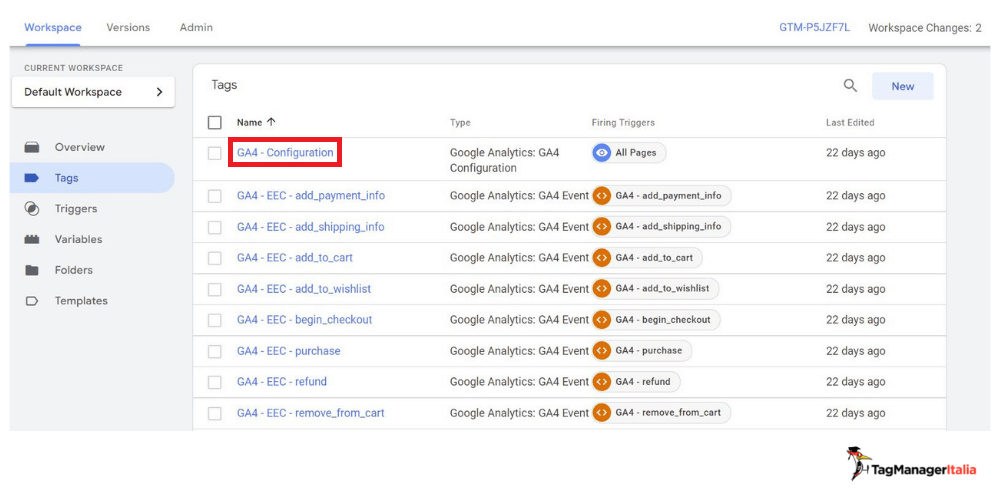Expand the Default Workspace selector chevron

pos(159,92)
